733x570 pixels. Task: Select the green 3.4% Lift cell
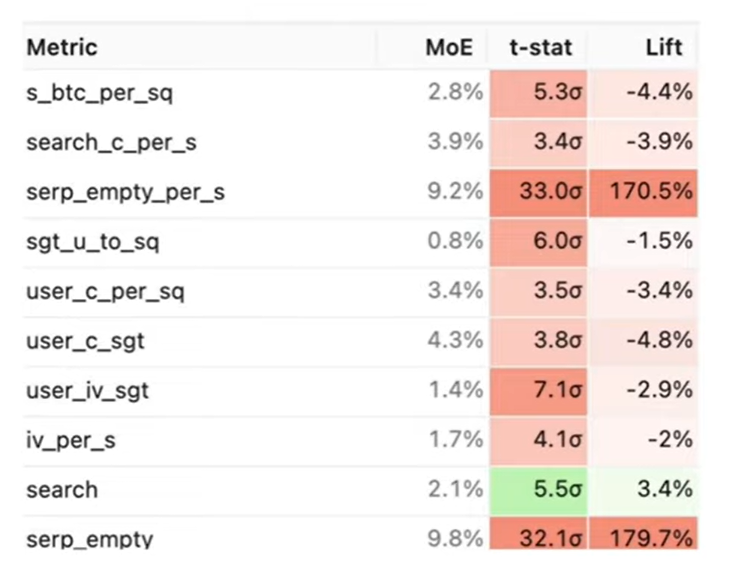644,490
